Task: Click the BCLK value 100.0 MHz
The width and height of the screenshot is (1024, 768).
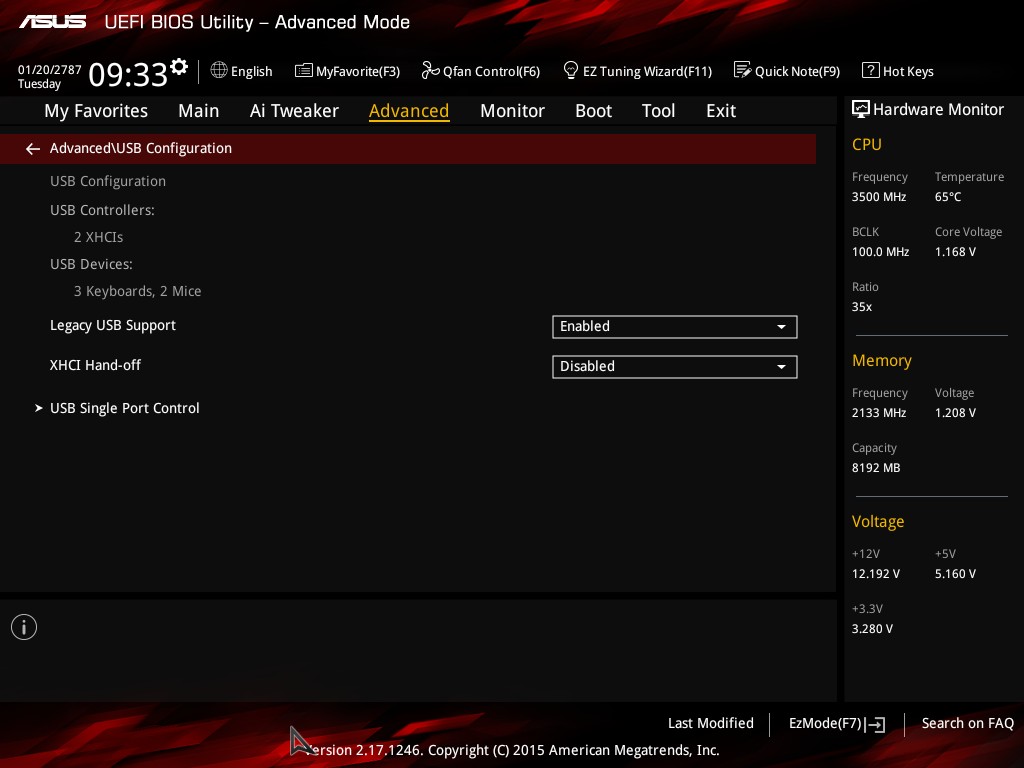Action: [880, 251]
